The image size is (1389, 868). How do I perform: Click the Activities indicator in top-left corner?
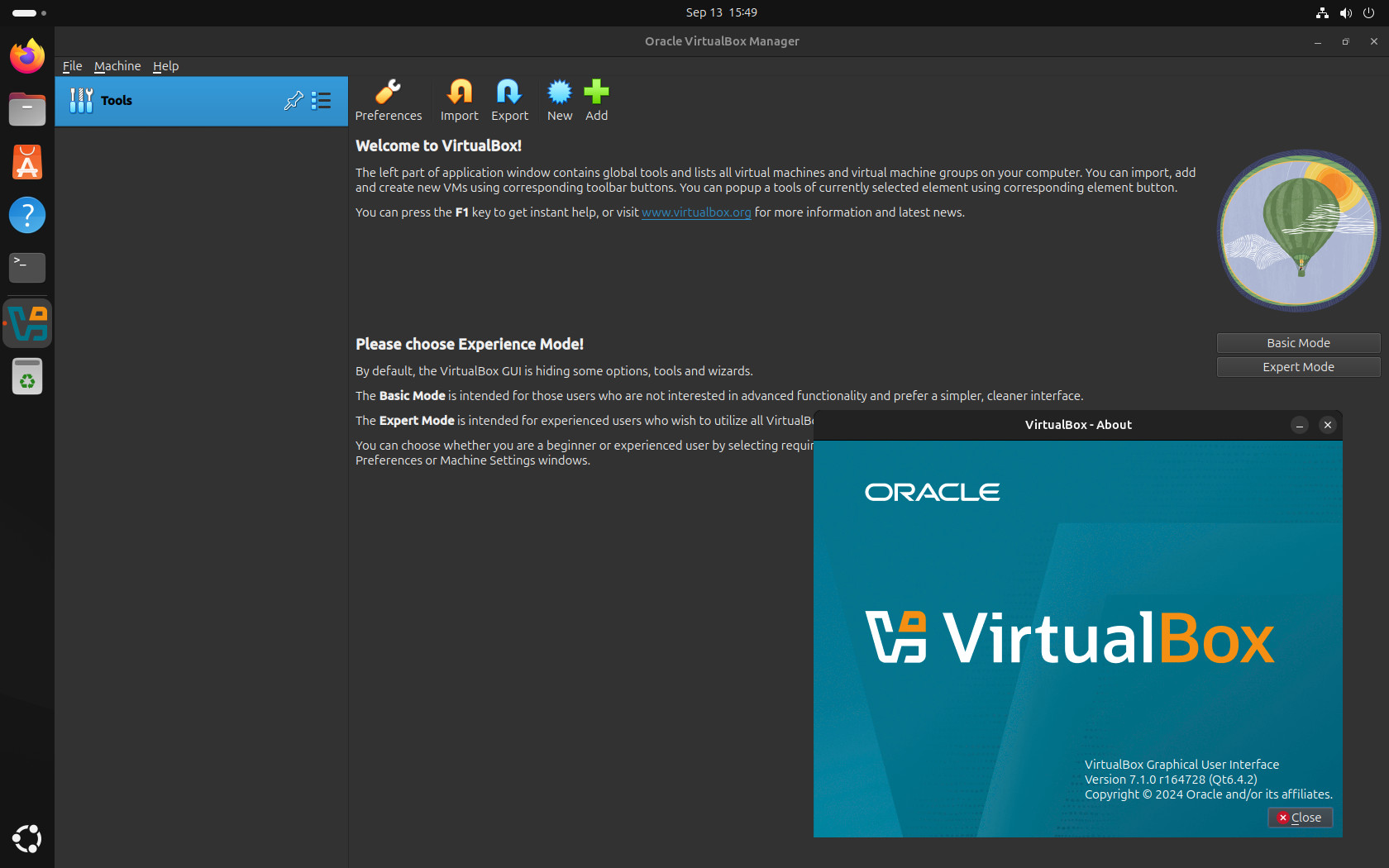pos(29,12)
